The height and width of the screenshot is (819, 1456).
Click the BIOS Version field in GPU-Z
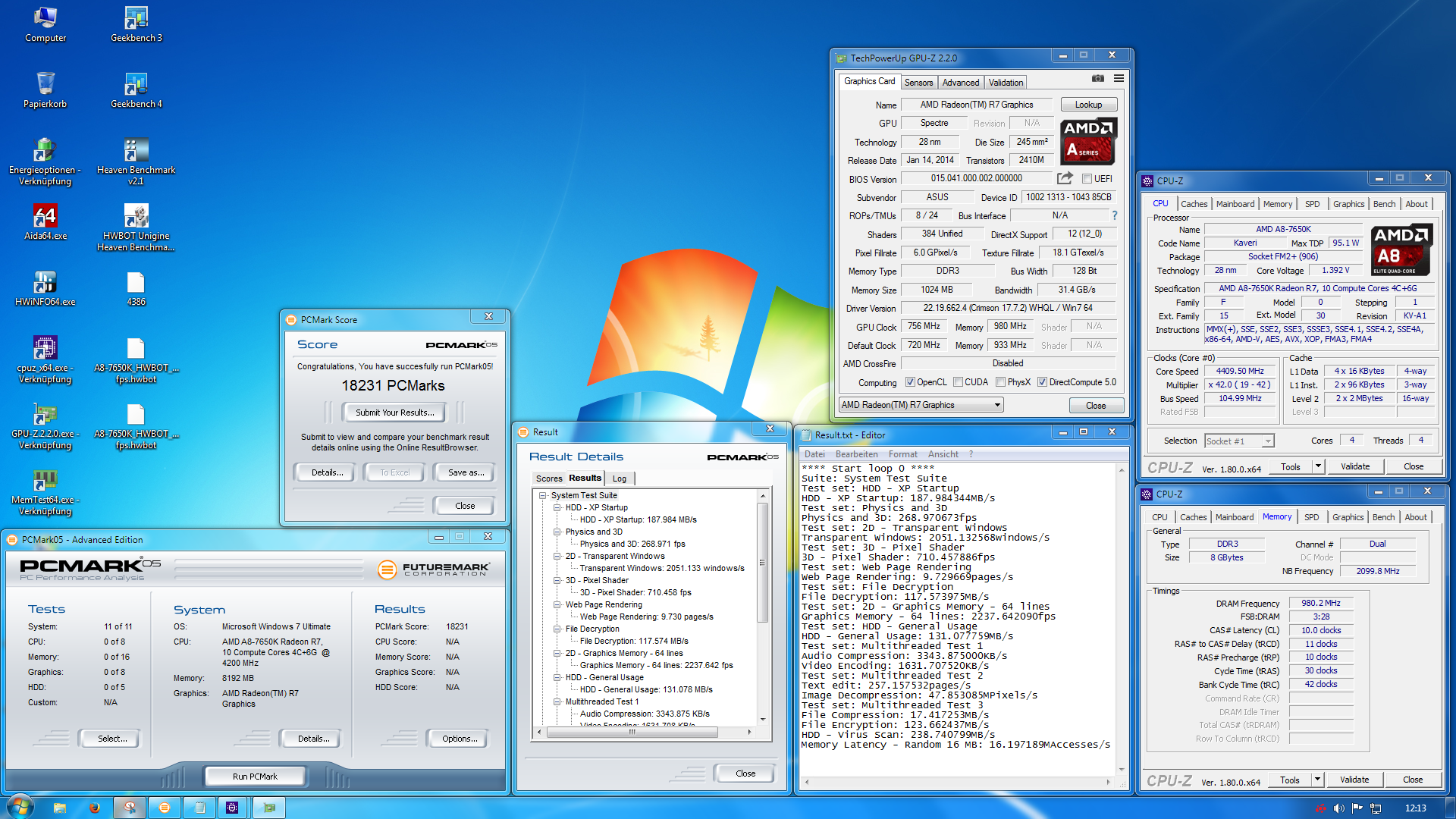(x=977, y=179)
